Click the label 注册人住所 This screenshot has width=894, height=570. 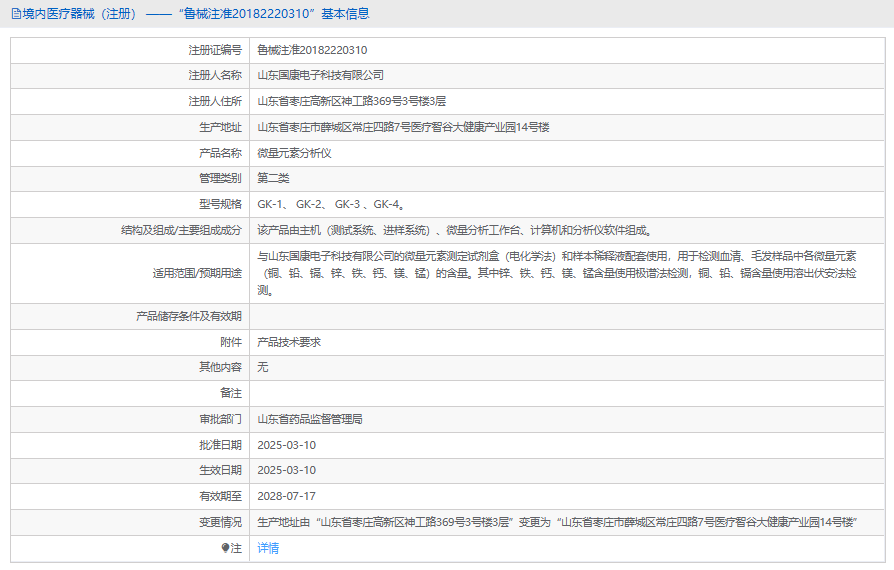[215, 101]
